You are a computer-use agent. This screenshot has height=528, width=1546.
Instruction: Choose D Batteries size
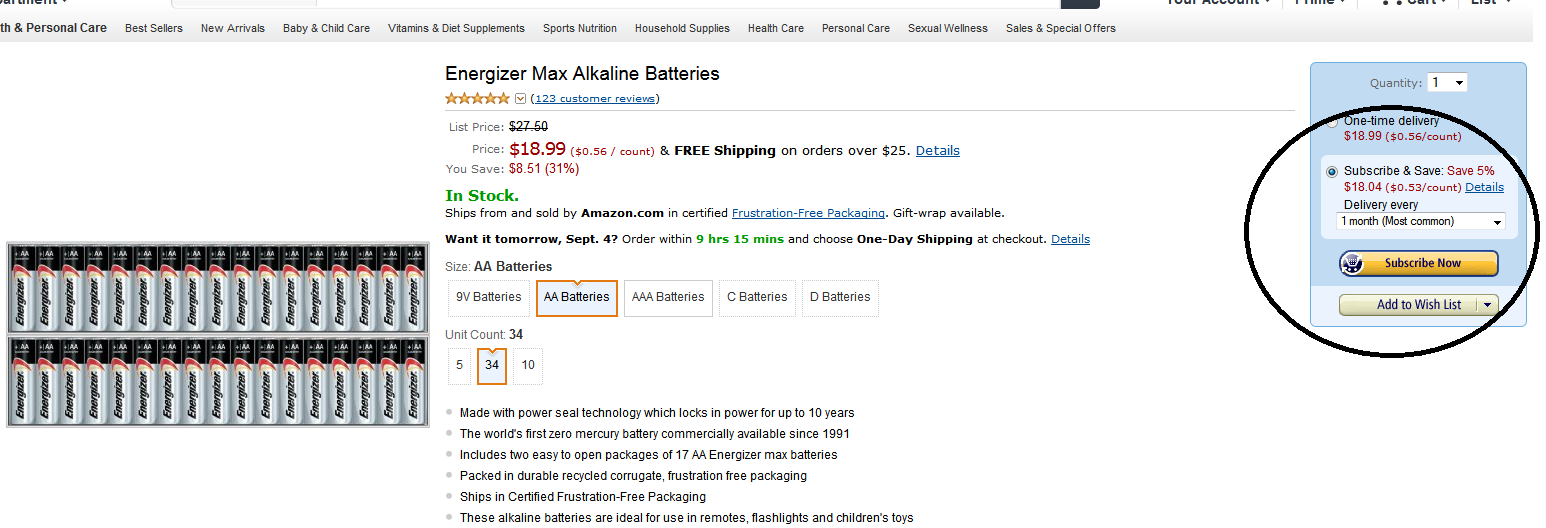pos(840,297)
